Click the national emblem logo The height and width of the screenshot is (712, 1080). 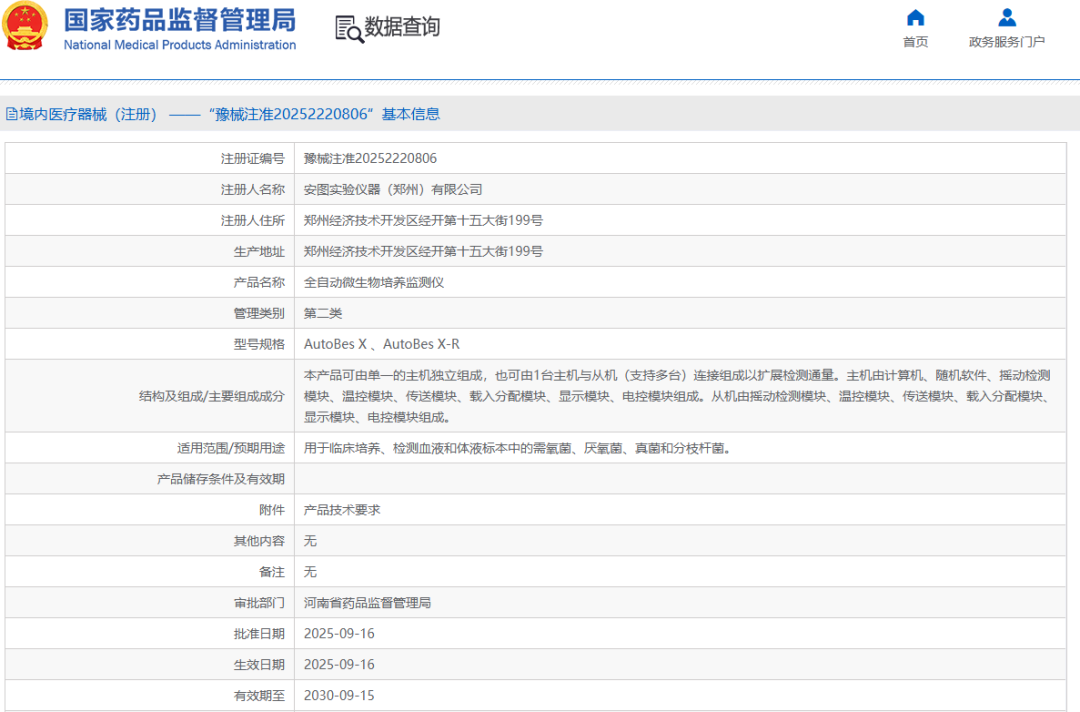pos(25,27)
